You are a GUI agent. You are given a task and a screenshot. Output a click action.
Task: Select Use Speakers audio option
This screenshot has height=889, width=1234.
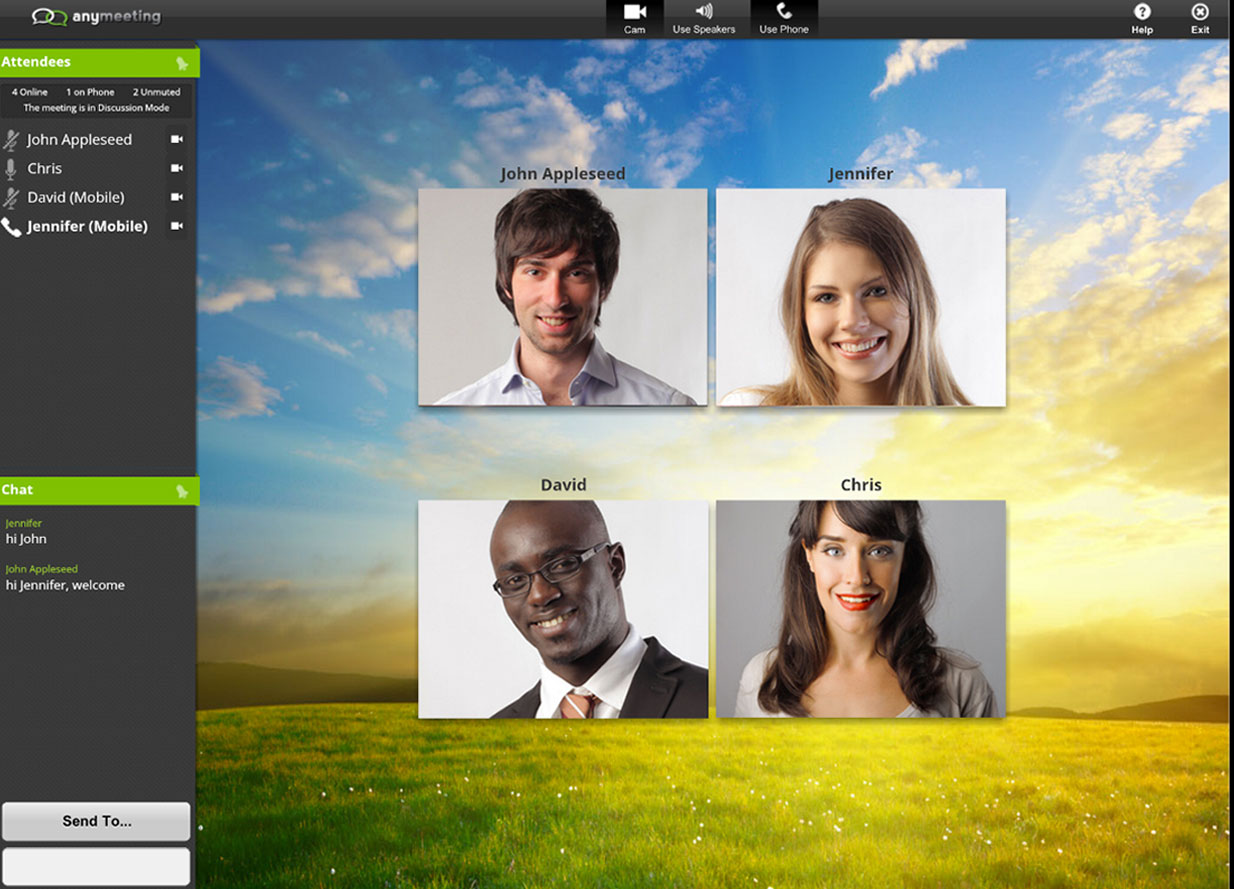(704, 19)
